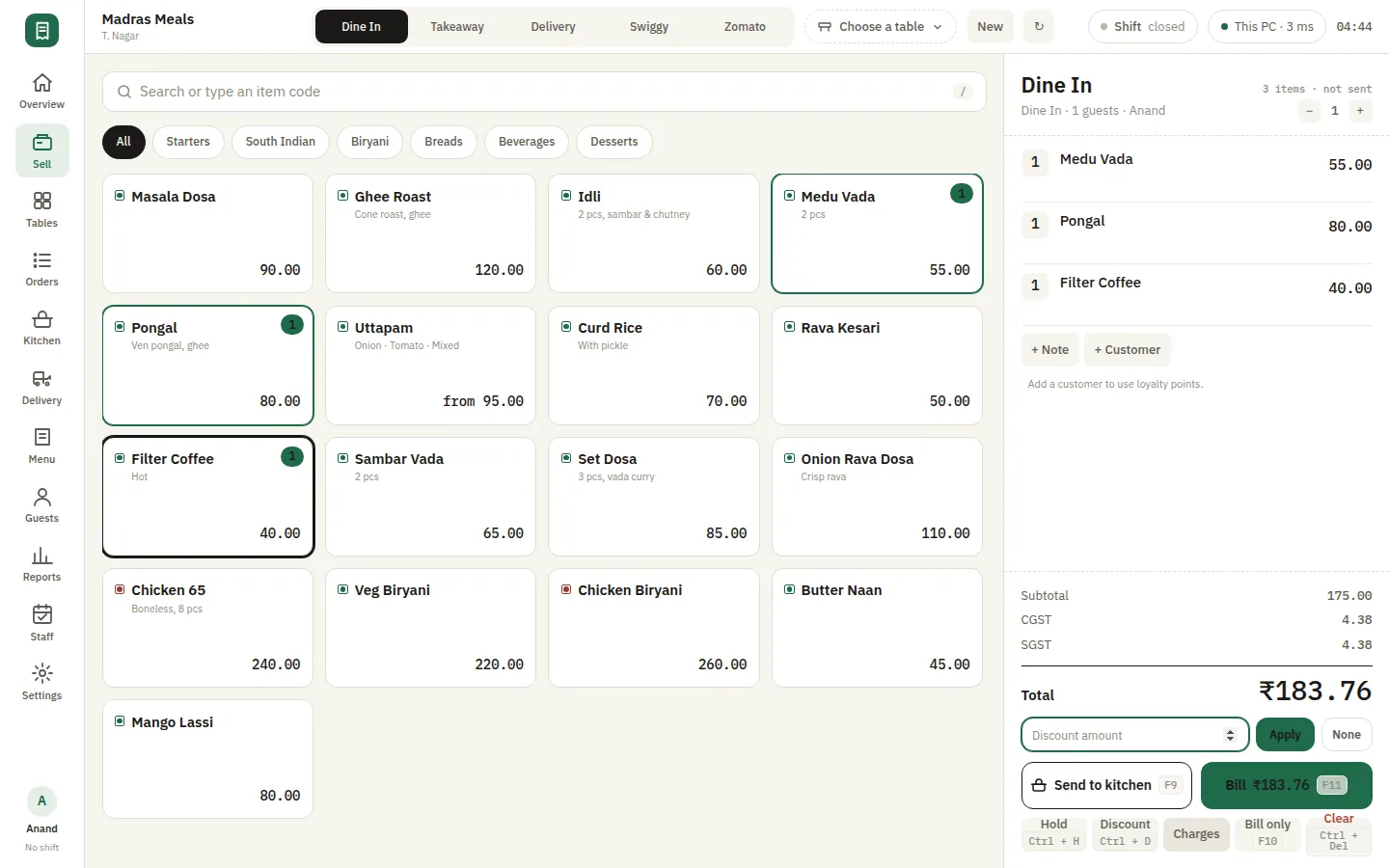Decrease guest count with minus button
This screenshot has height=868, width=1389.
1309,111
